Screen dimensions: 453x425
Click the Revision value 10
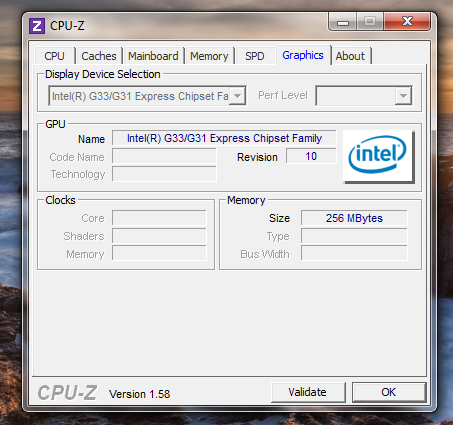311,156
